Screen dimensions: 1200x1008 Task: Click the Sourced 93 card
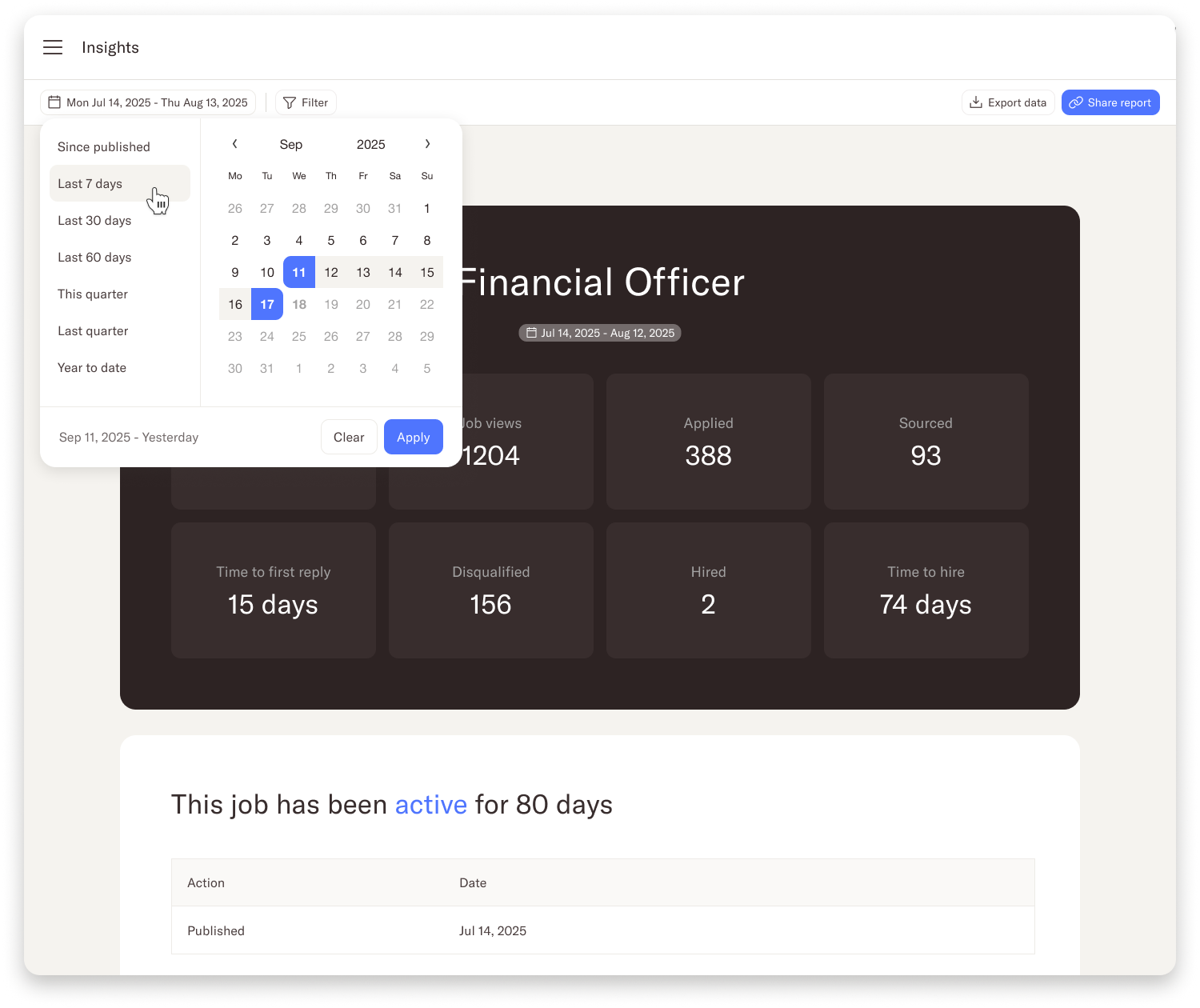pos(926,442)
